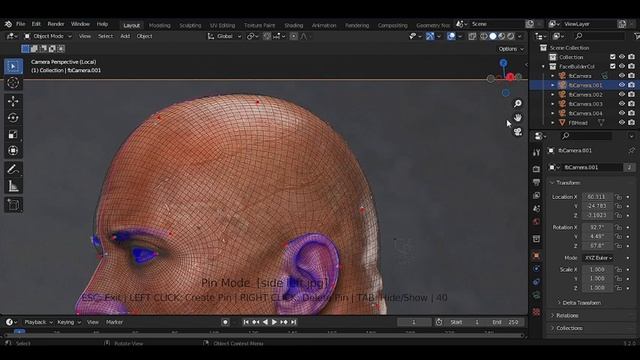Screen dimensions: 640x360
Task: Click the current frame number field
Action: (414, 322)
